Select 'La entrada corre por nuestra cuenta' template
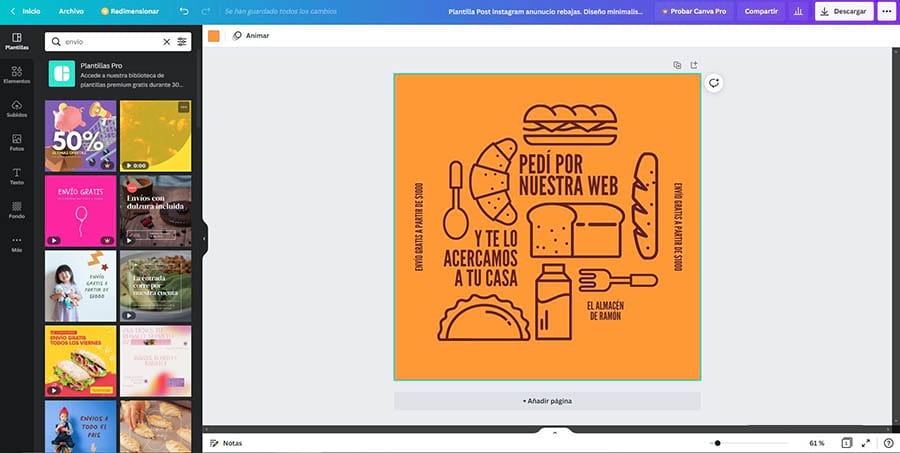Image resolution: width=900 pixels, height=453 pixels. tap(156, 286)
